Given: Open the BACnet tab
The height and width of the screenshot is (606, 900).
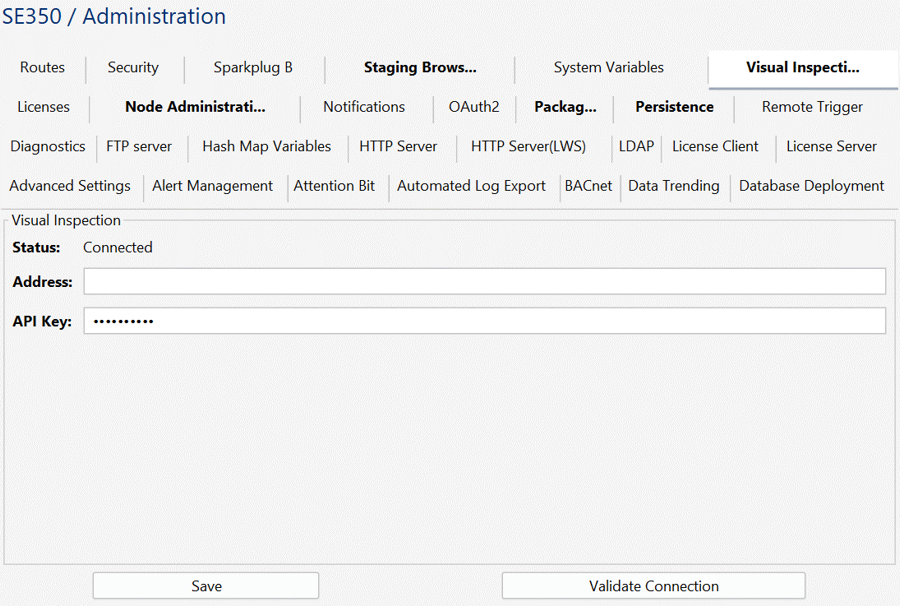Looking at the screenshot, I should pyautogui.click(x=588, y=186).
